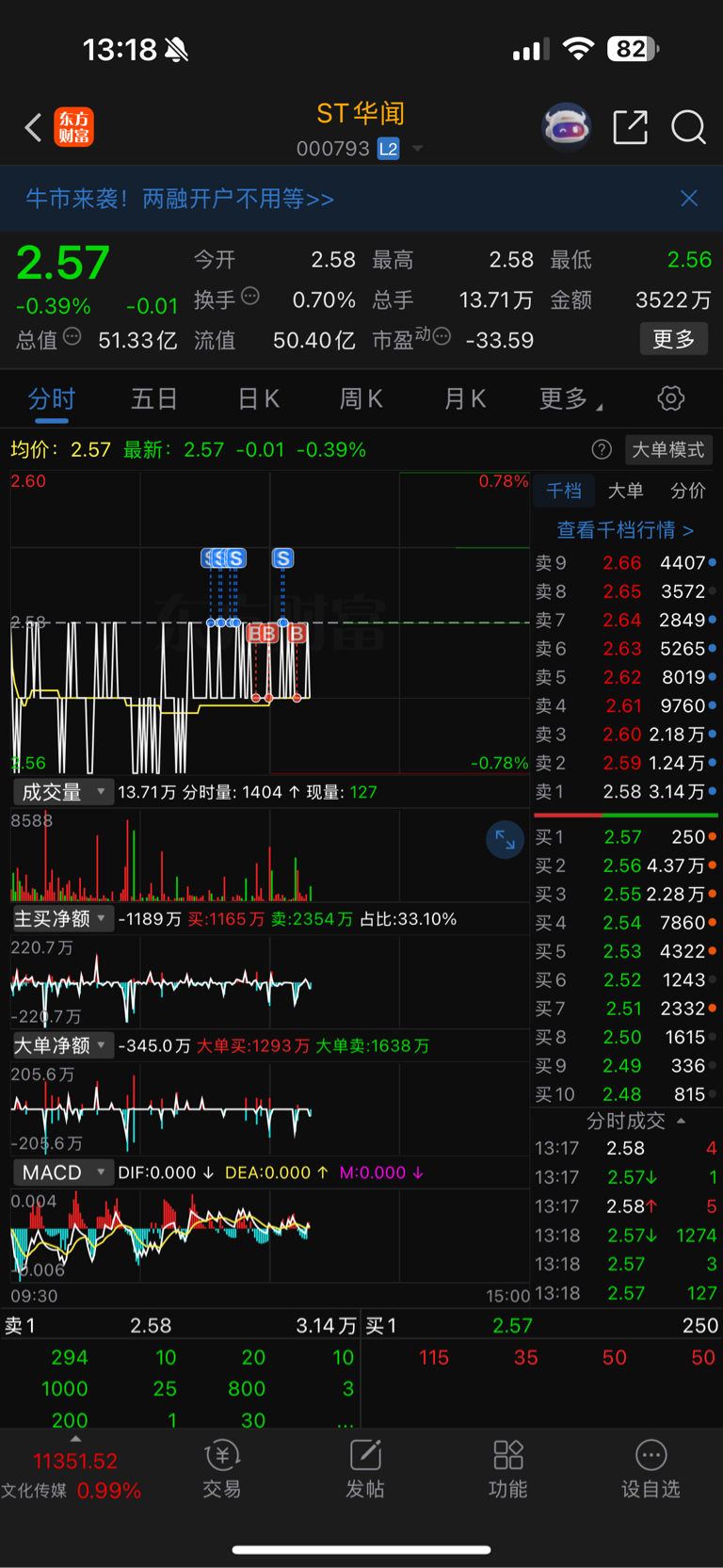Tap the battery indicator showing 82
Image resolution: width=723 pixels, height=1568 pixels.
633,49
